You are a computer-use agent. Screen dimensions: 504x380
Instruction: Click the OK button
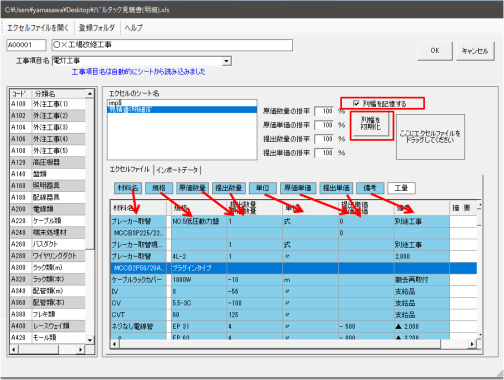[435, 51]
